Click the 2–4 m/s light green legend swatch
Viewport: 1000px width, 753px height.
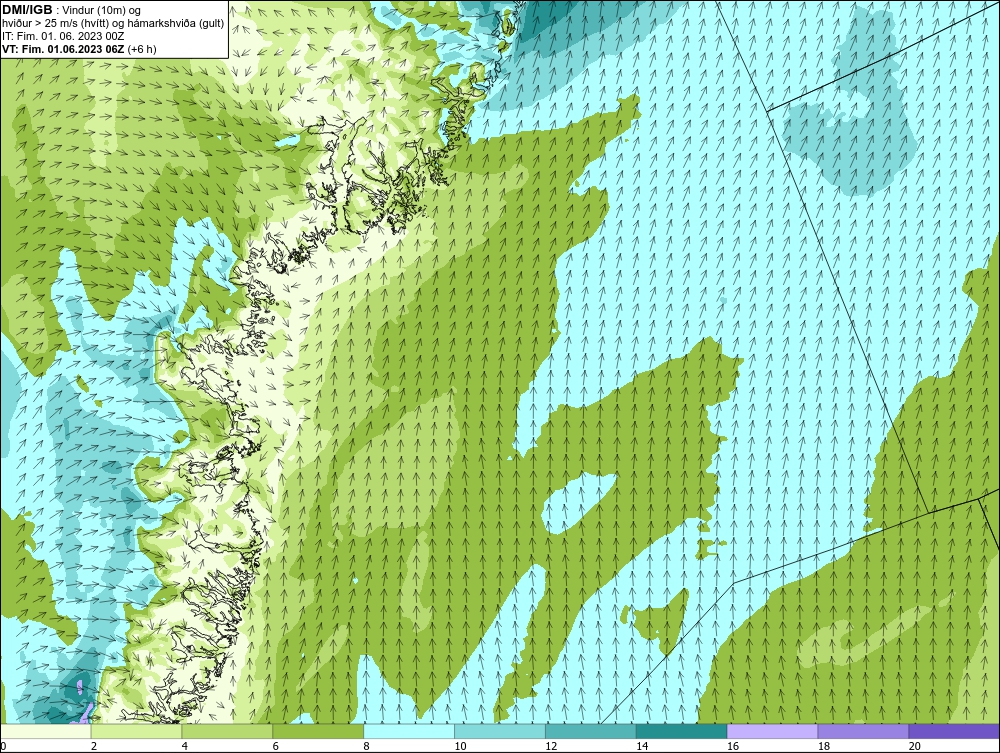(136, 731)
